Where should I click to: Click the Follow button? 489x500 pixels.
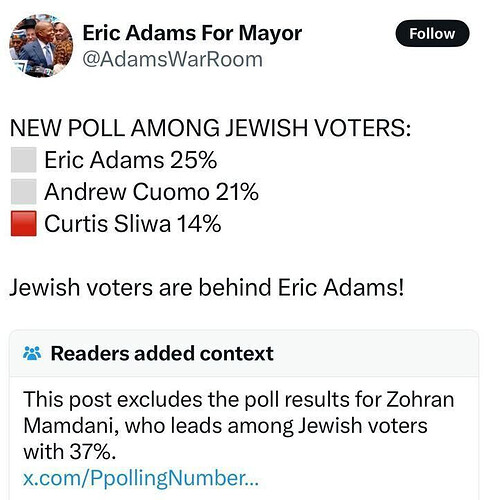[432, 33]
